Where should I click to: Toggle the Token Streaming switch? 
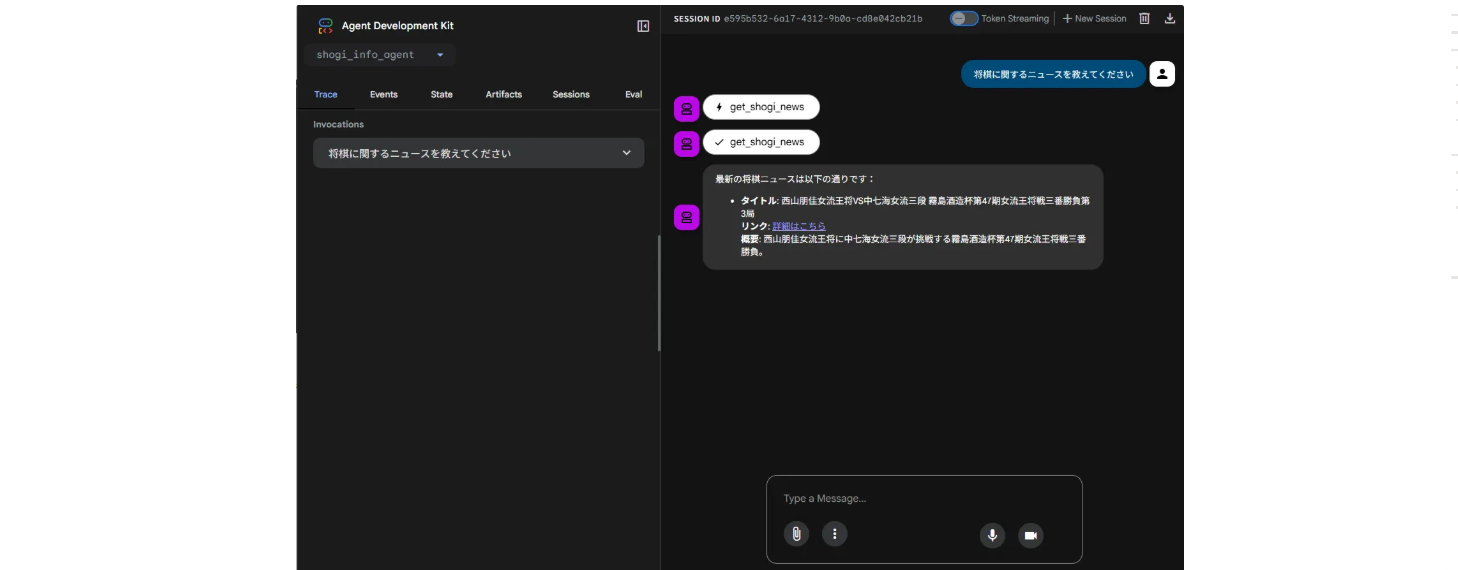(x=964, y=19)
